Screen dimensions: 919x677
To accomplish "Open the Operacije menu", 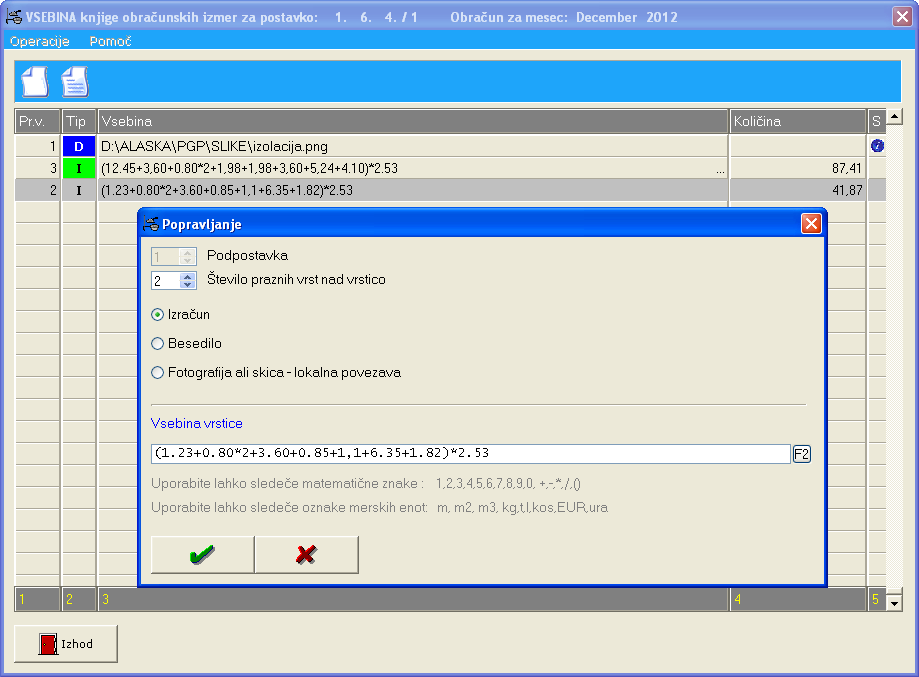I will 39,41.
